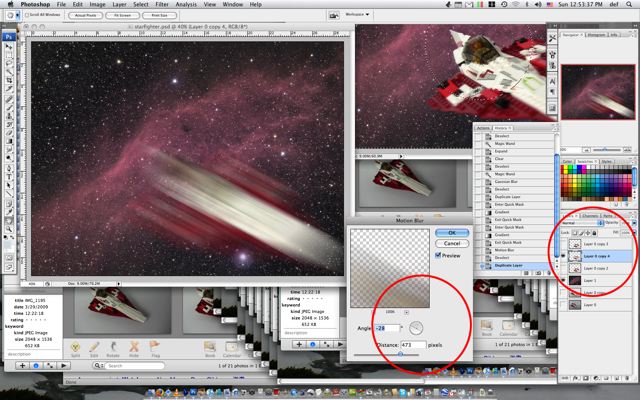Click the Fit Screen button
This screenshot has height=400, width=640.
122,16
